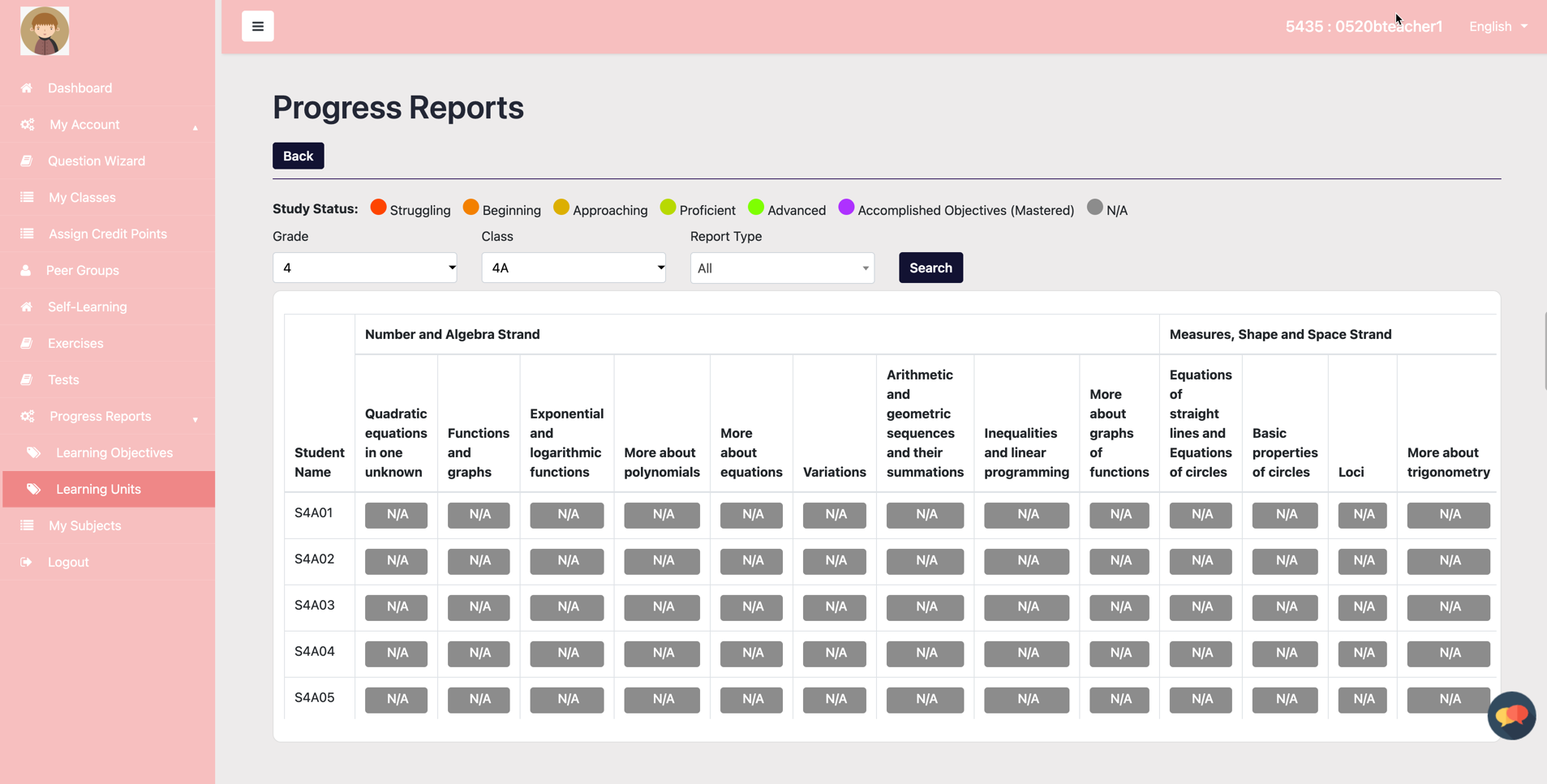Open the Grade dropdown showing 4
The image size is (1547, 784).
coord(365,268)
